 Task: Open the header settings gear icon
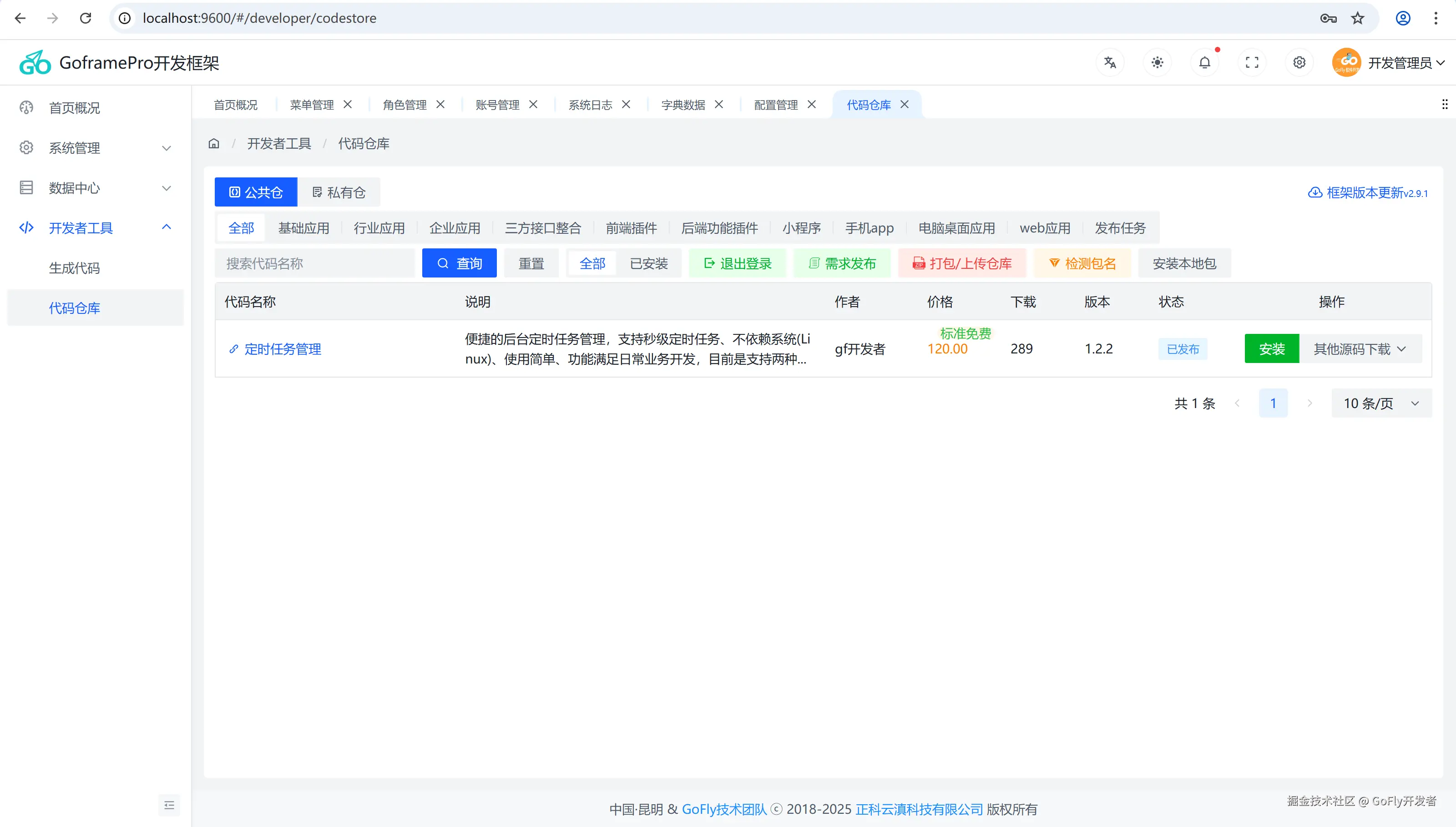(x=1299, y=62)
